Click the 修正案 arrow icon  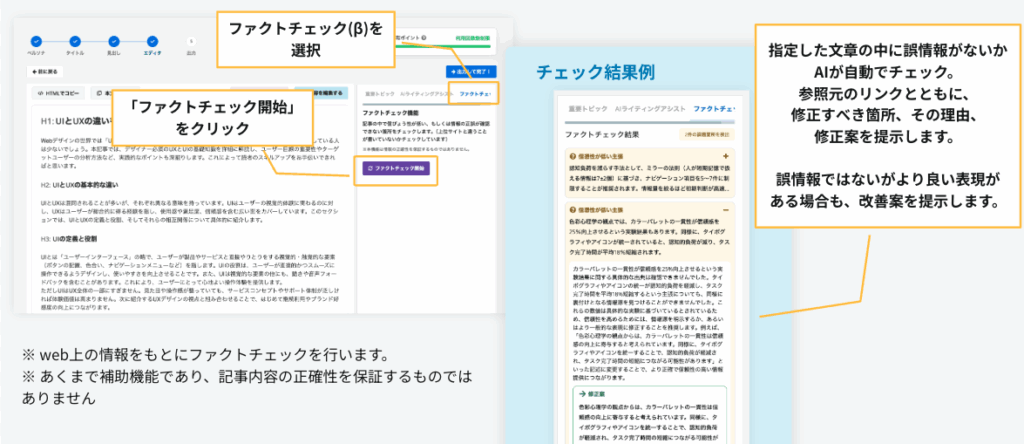coord(582,394)
